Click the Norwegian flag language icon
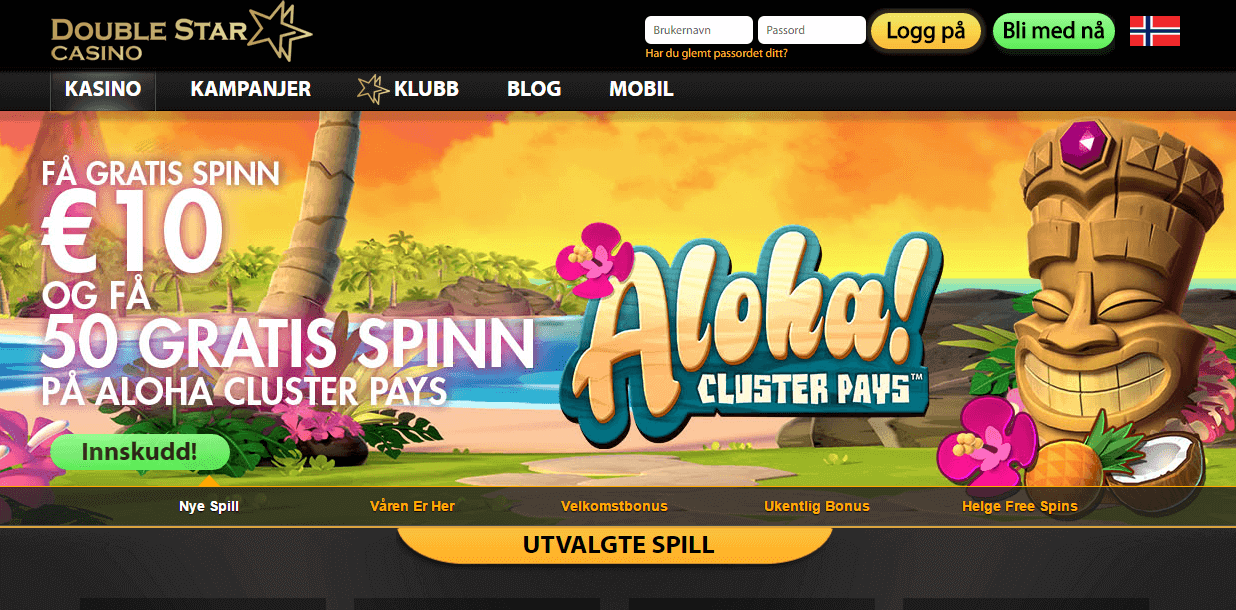This screenshot has height=610, width=1236. (x=1154, y=31)
